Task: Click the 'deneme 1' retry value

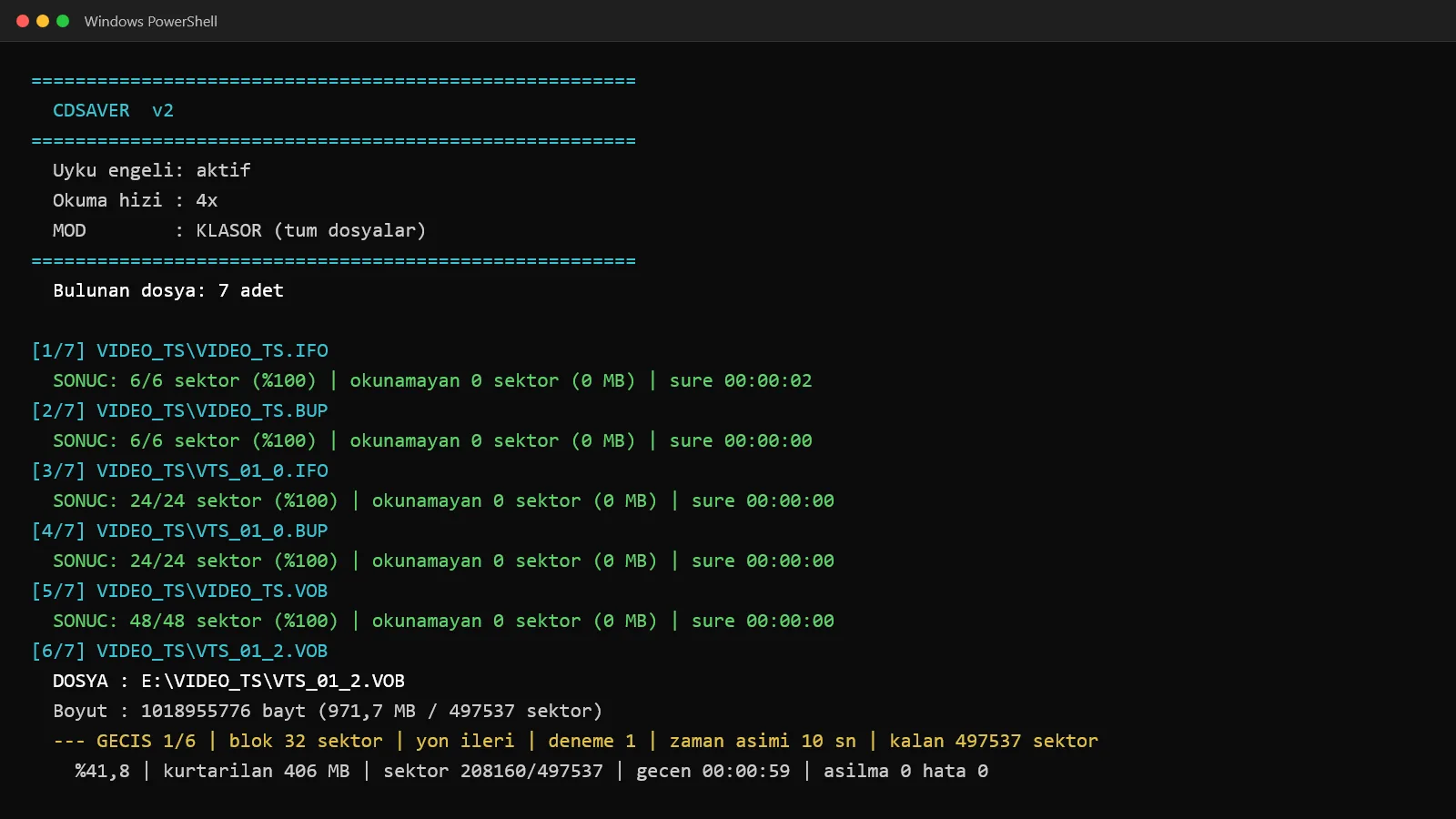Action: [x=591, y=741]
